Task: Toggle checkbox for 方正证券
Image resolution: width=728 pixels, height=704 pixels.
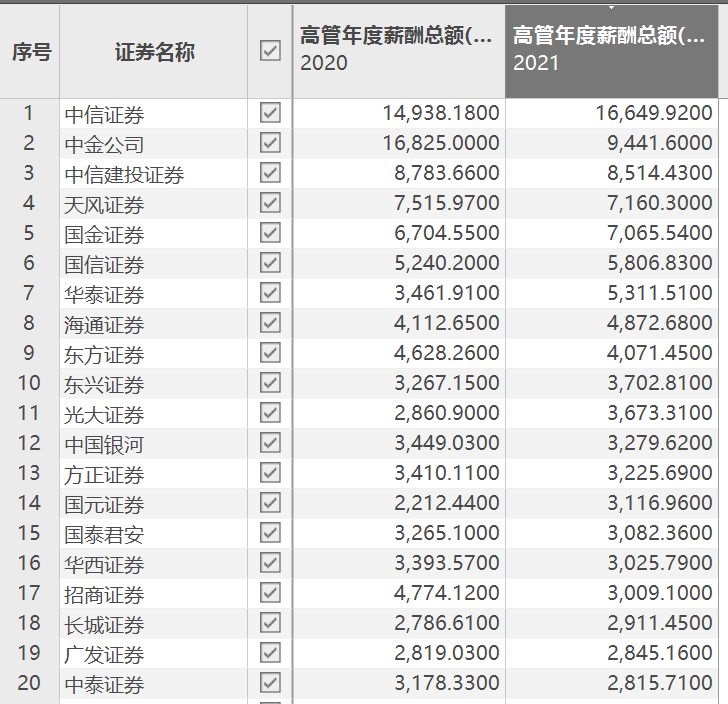Action: (x=270, y=473)
